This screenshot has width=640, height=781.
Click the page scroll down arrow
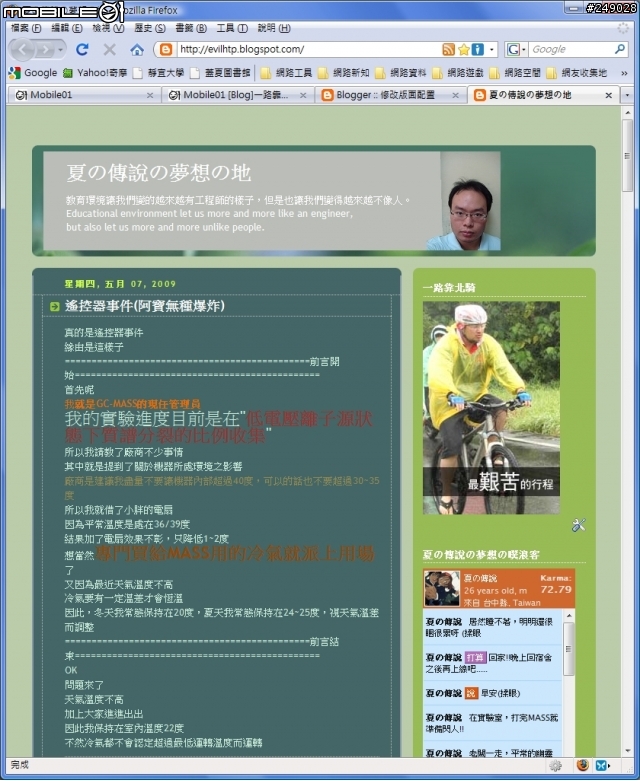click(x=628, y=751)
